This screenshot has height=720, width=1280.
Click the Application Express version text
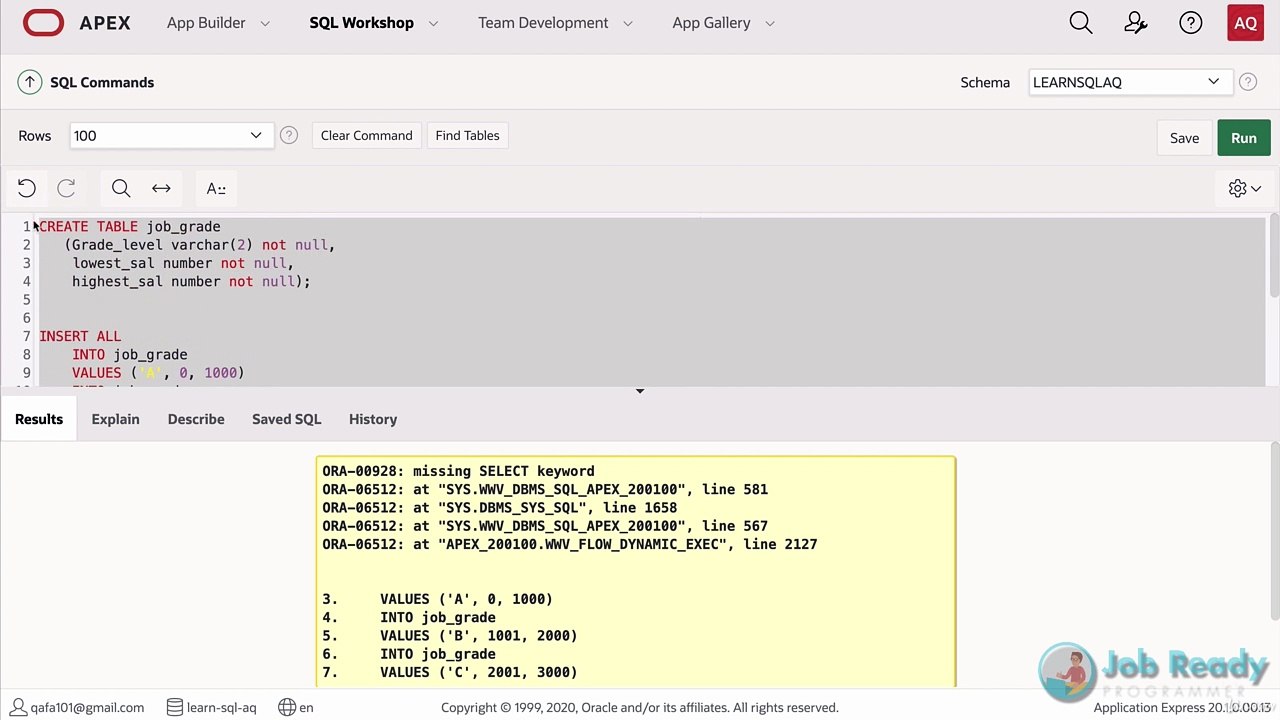click(x=1182, y=707)
